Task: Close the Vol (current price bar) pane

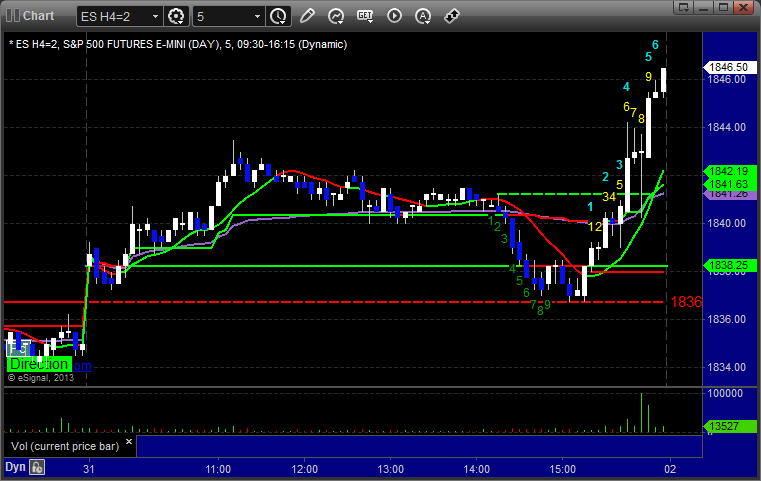Action: (129, 442)
